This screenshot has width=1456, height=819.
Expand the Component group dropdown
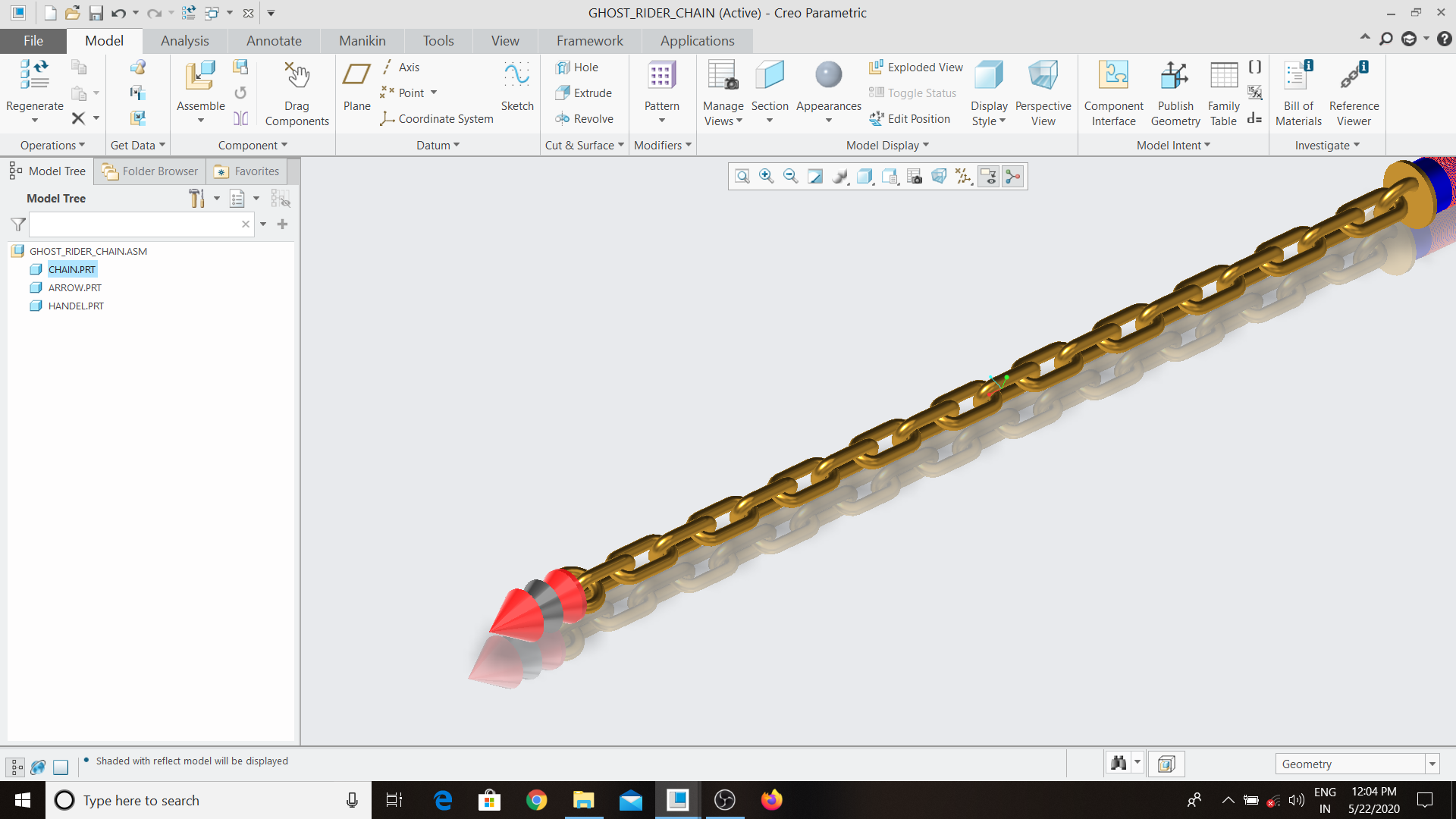pos(253,145)
